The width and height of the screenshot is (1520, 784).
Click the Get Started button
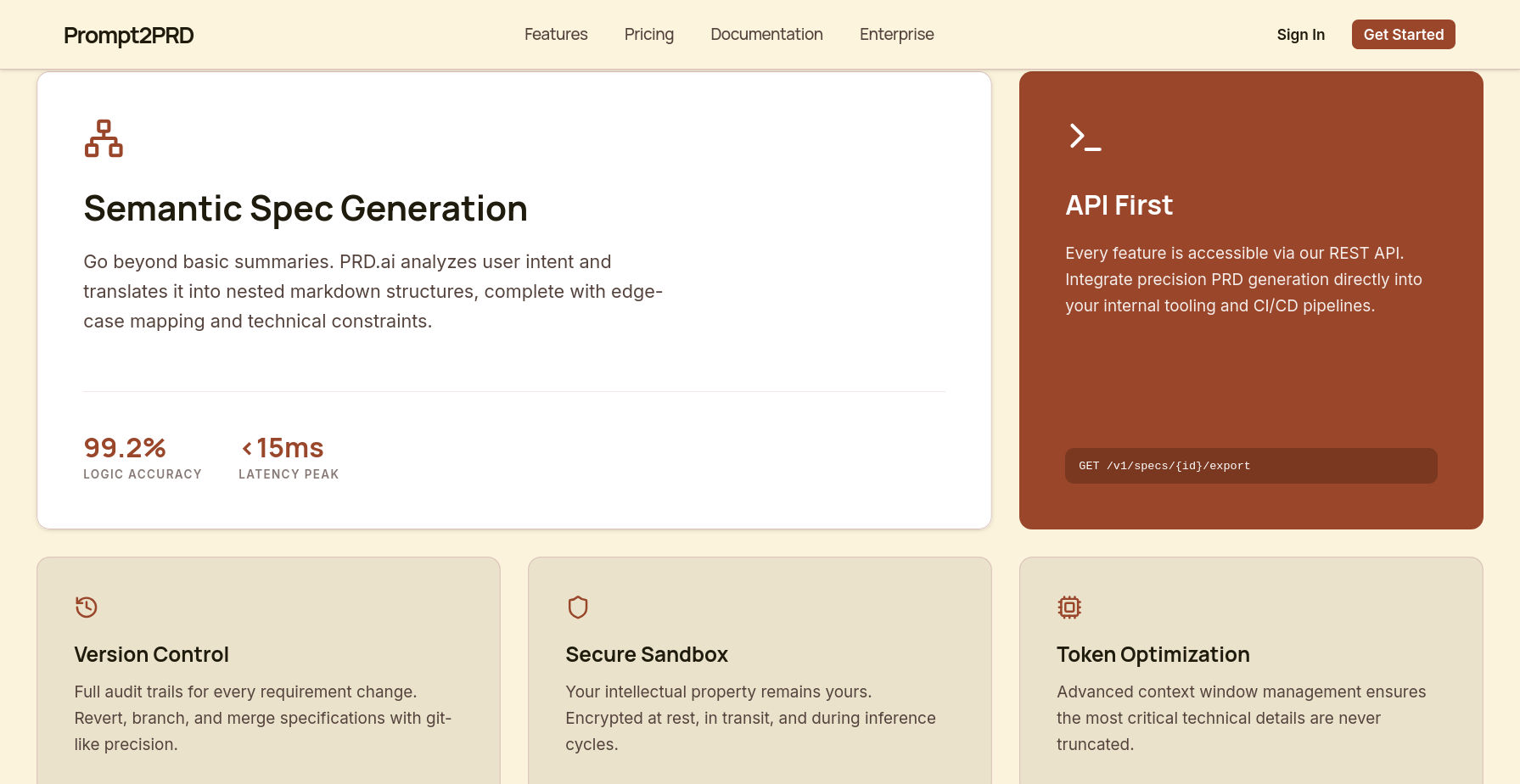(x=1403, y=34)
